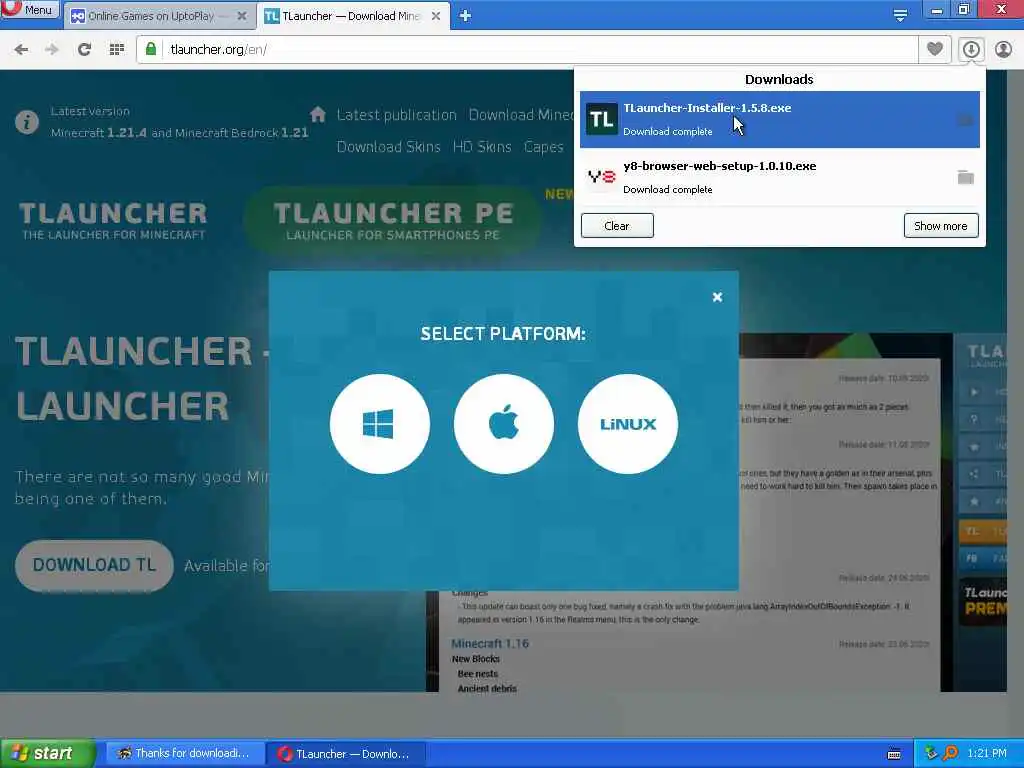Choose the Windows platform

[379, 424]
